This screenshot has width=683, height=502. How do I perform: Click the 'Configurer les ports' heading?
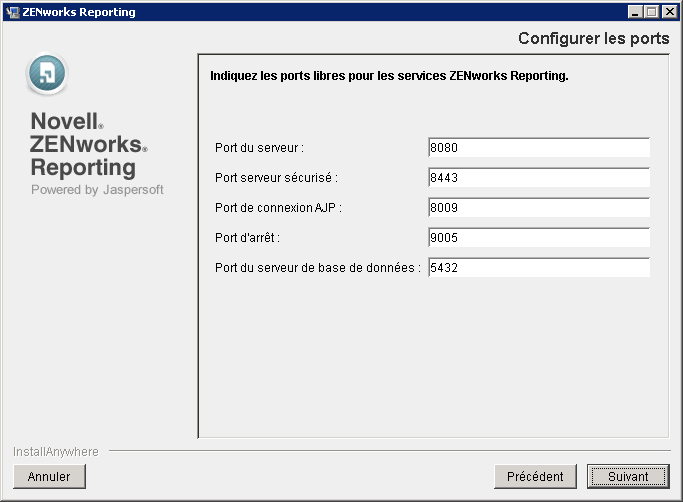(593, 38)
